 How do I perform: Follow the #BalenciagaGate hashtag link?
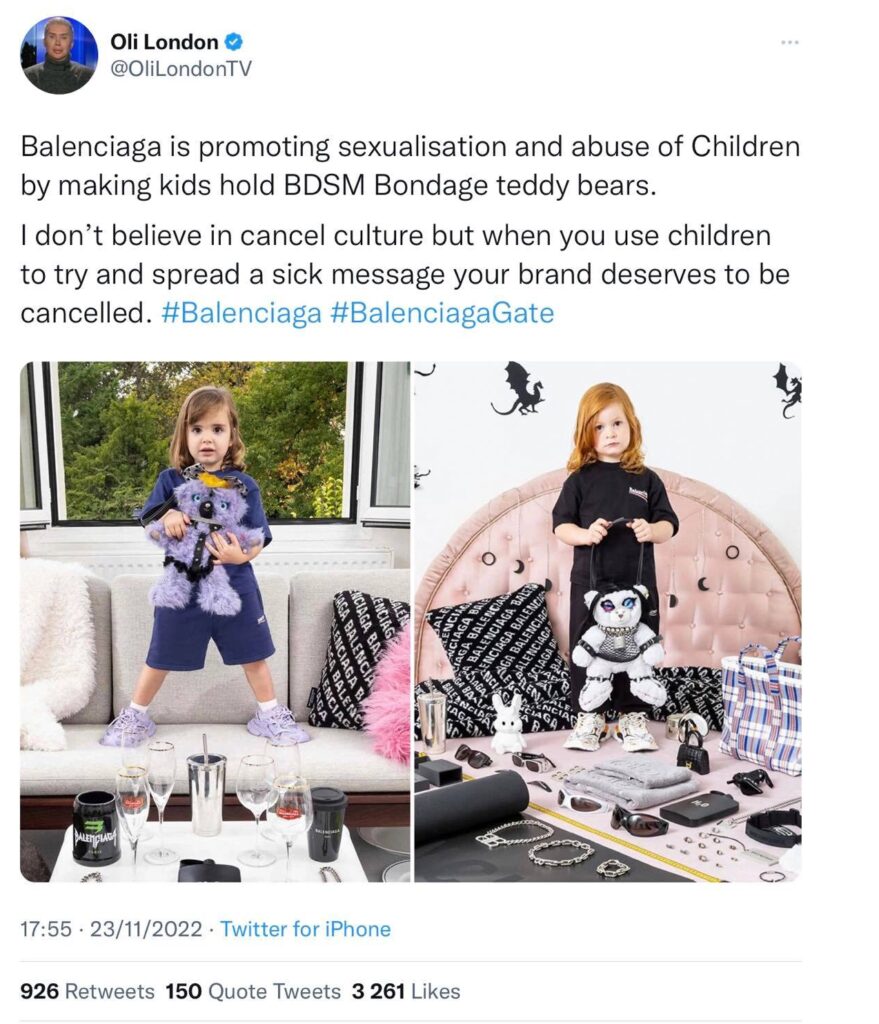pos(443,313)
